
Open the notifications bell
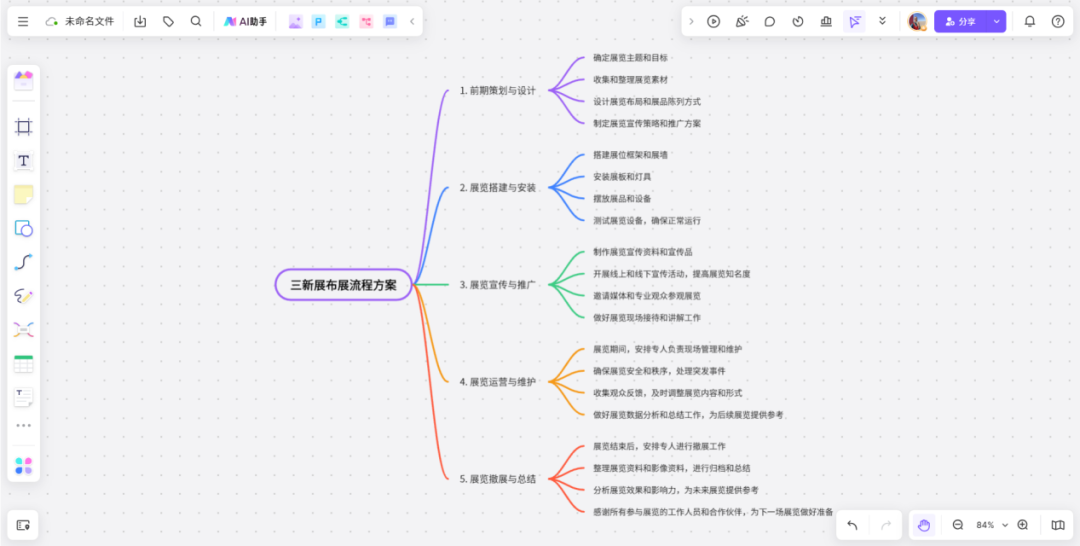(1030, 22)
